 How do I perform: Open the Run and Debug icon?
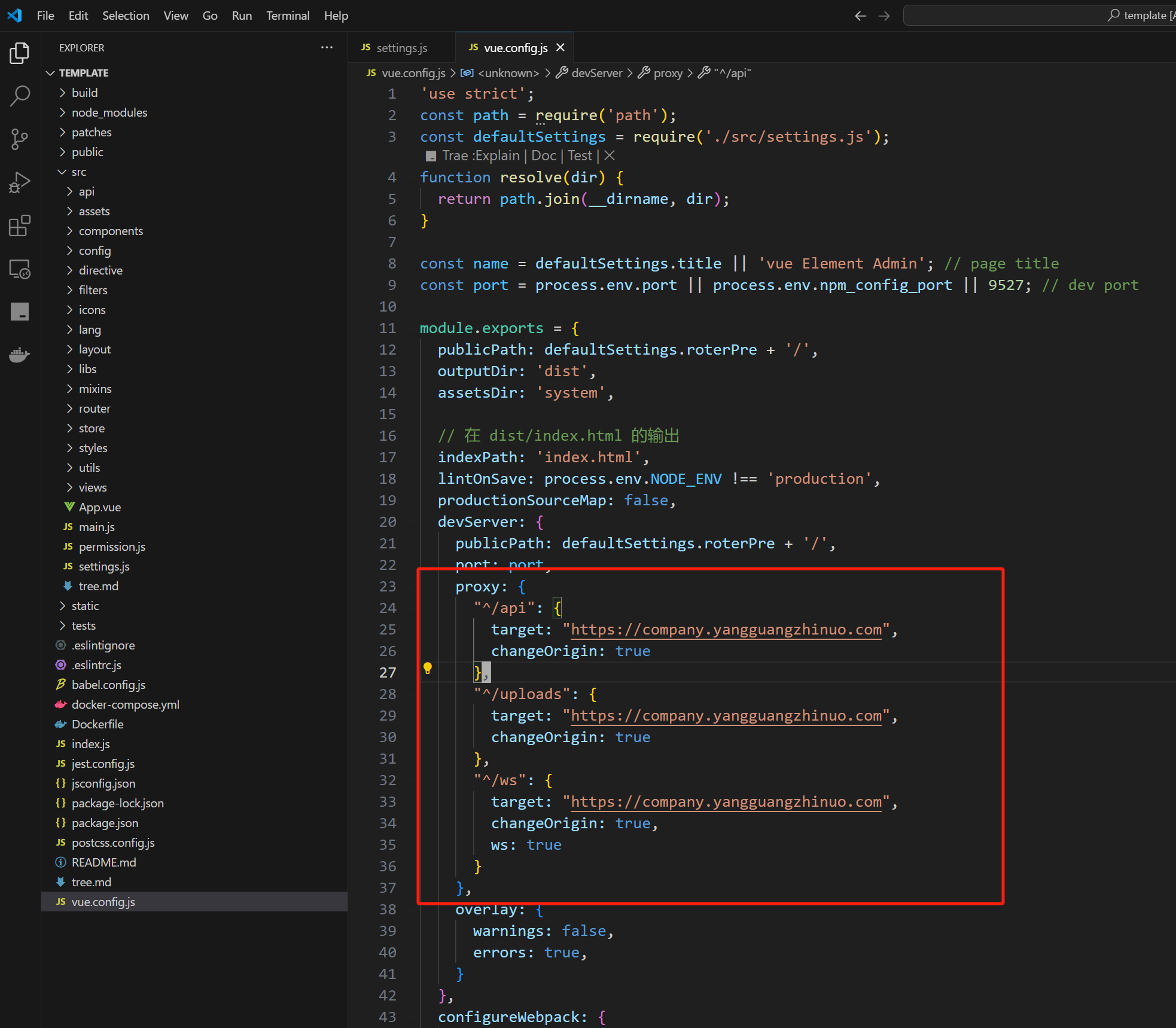coord(19,182)
